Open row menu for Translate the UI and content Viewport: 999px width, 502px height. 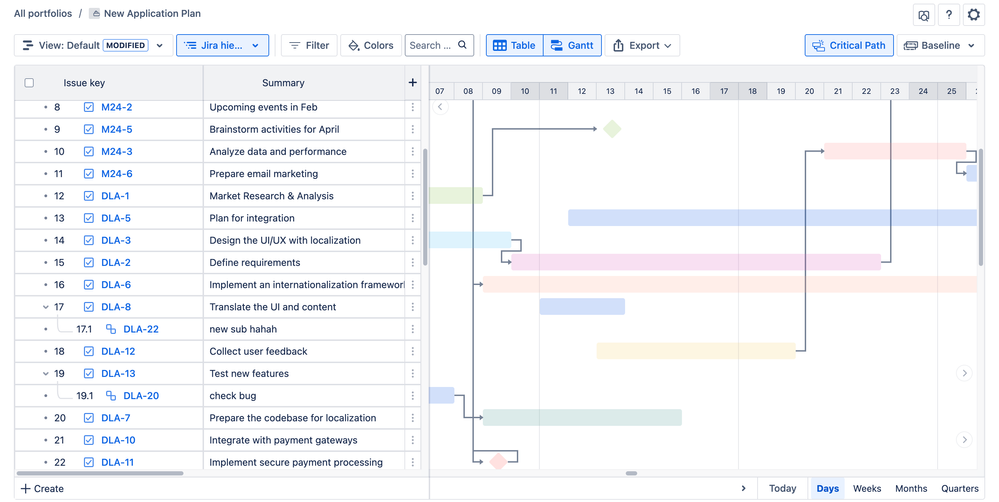(413, 306)
